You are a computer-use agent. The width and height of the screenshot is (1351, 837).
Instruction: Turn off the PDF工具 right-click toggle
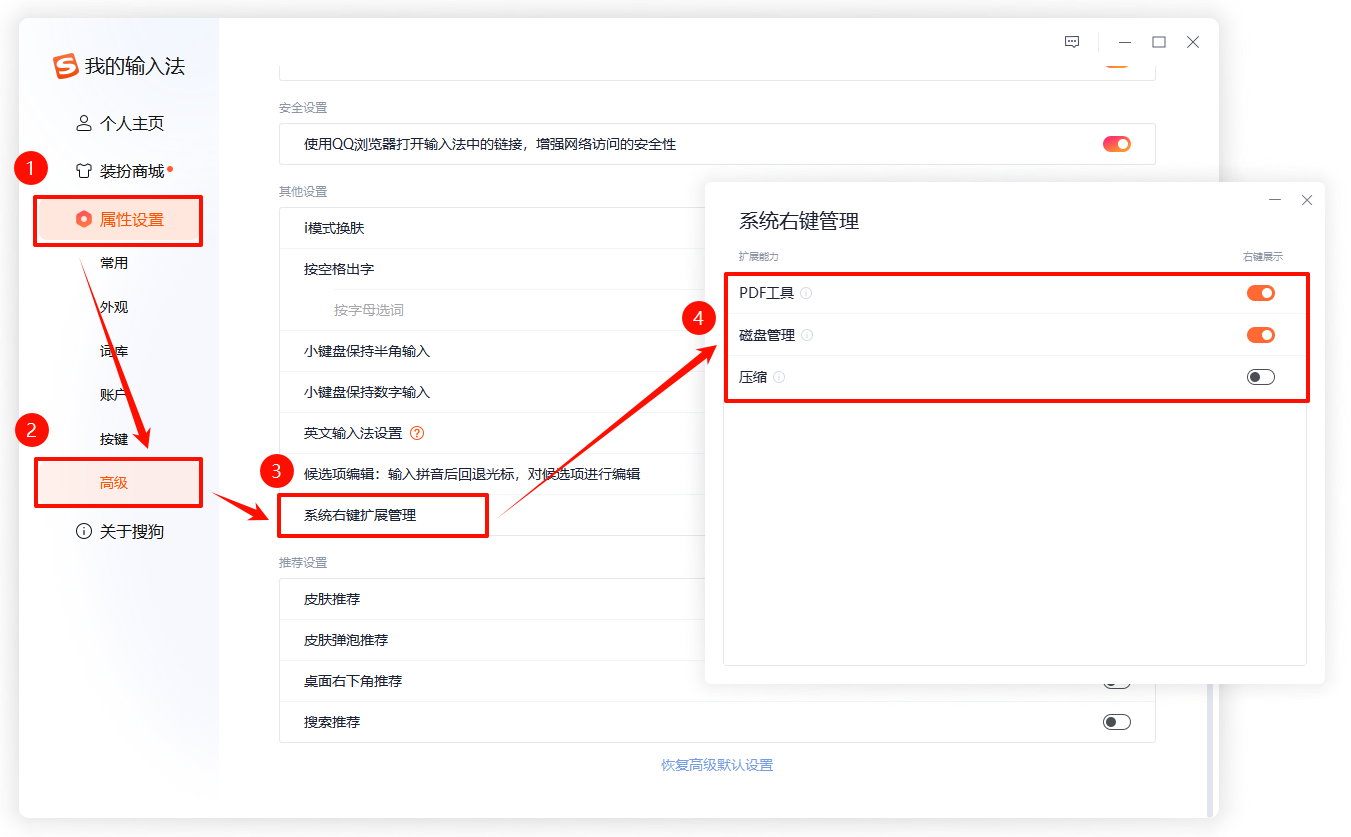[1261, 292]
